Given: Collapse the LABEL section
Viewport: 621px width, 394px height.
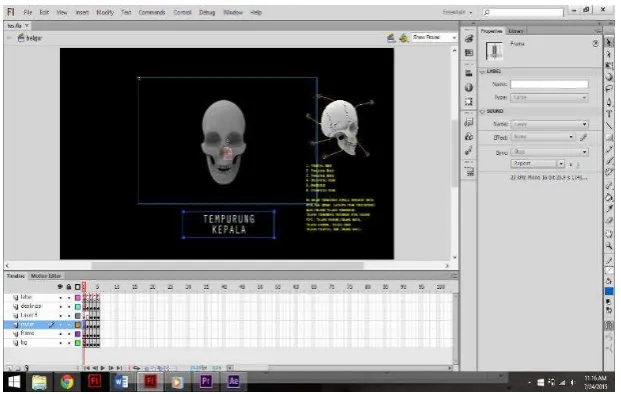Looking at the screenshot, I should click(482, 72).
